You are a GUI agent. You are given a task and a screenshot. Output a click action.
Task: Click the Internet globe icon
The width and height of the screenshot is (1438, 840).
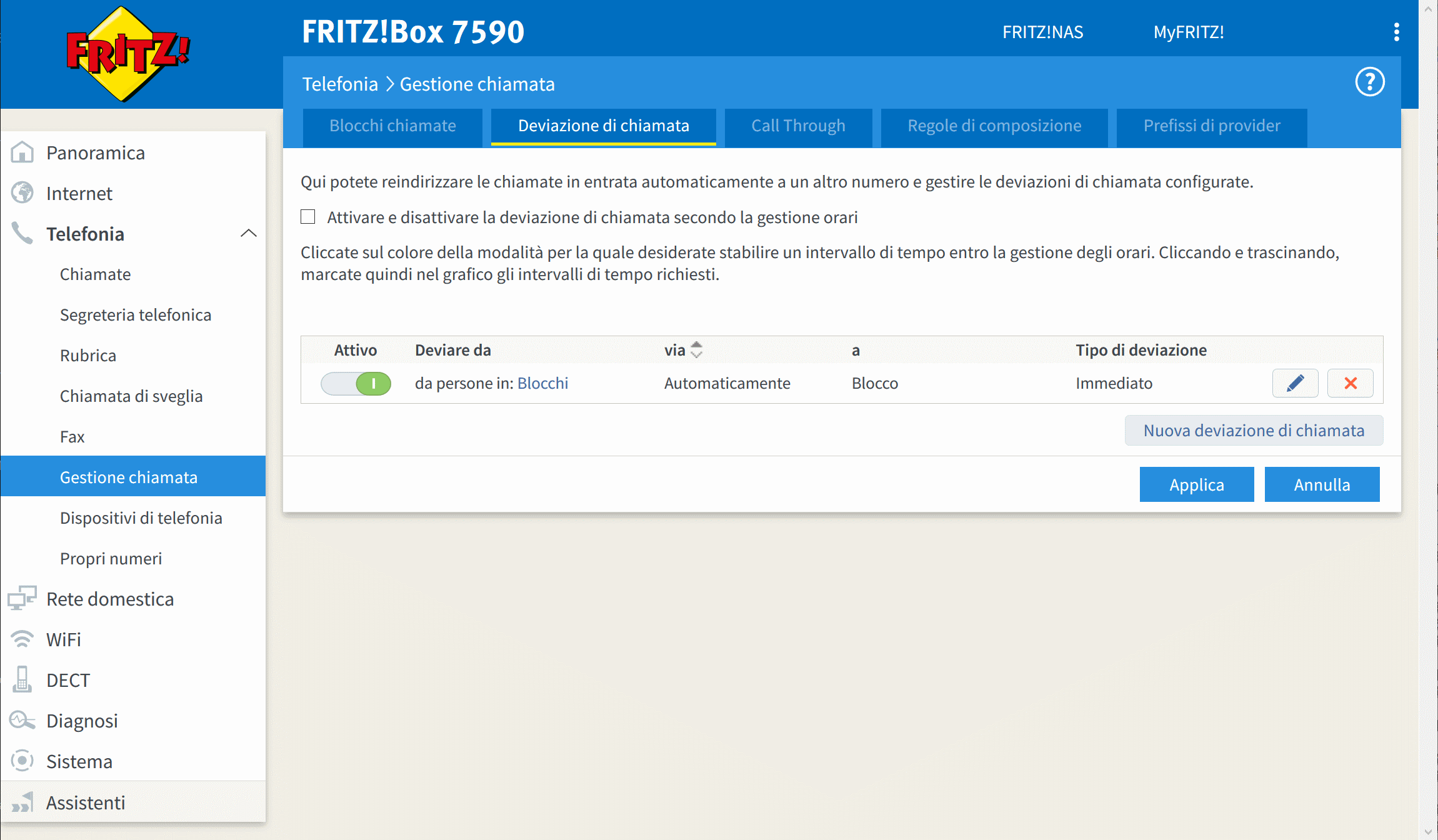22,193
